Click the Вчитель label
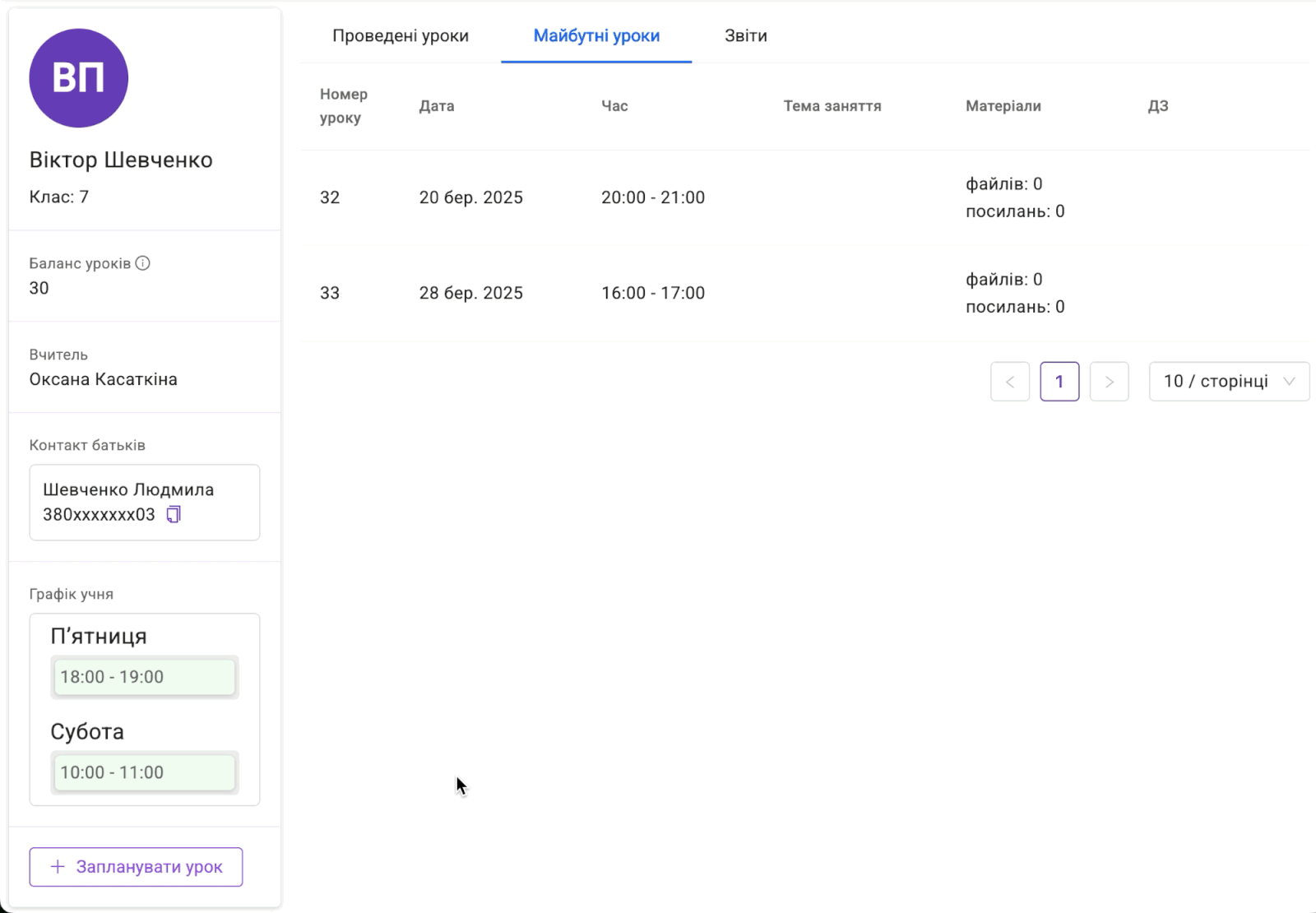 (58, 355)
